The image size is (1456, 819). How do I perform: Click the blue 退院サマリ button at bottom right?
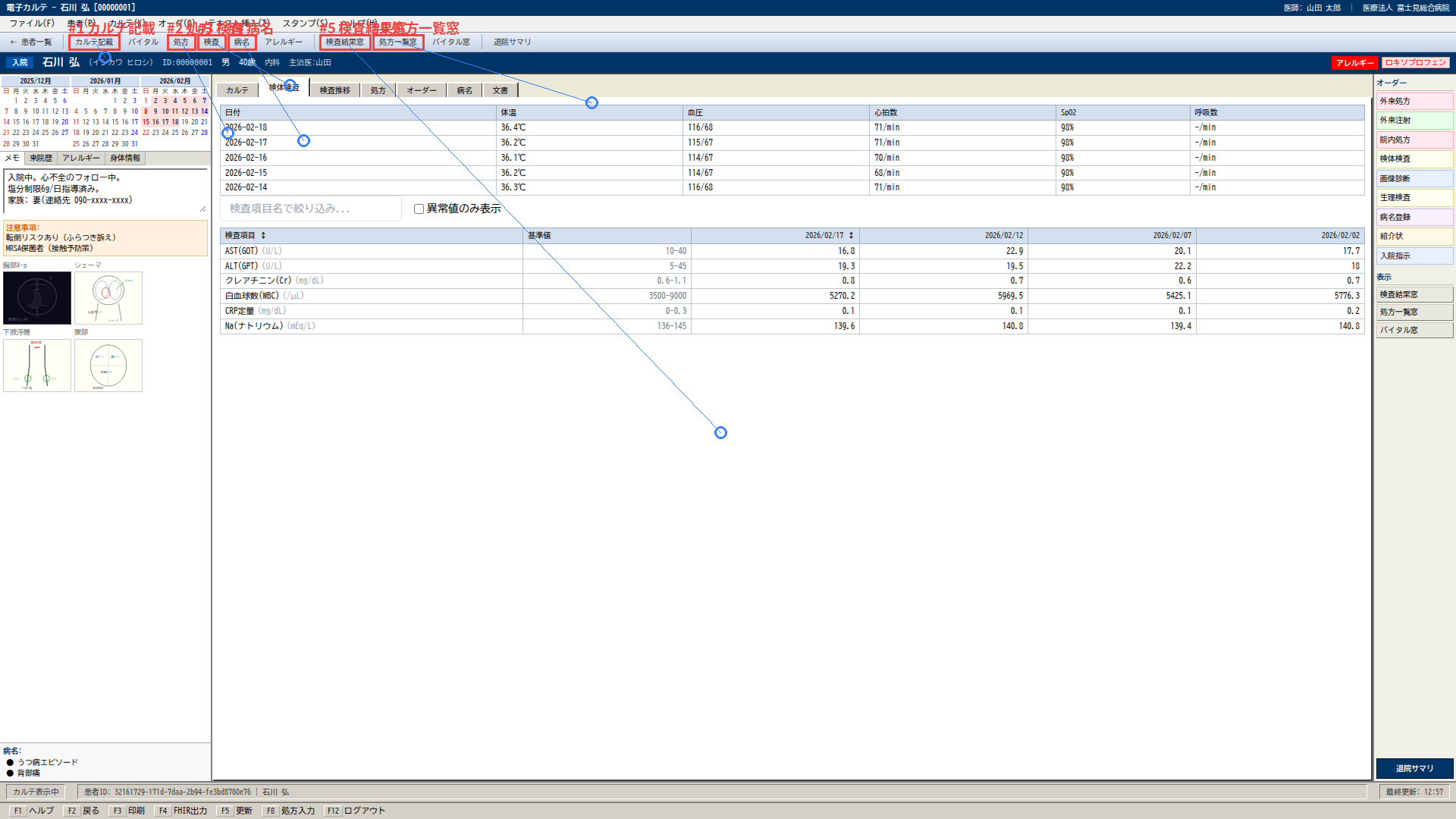(x=1414, y=768)
